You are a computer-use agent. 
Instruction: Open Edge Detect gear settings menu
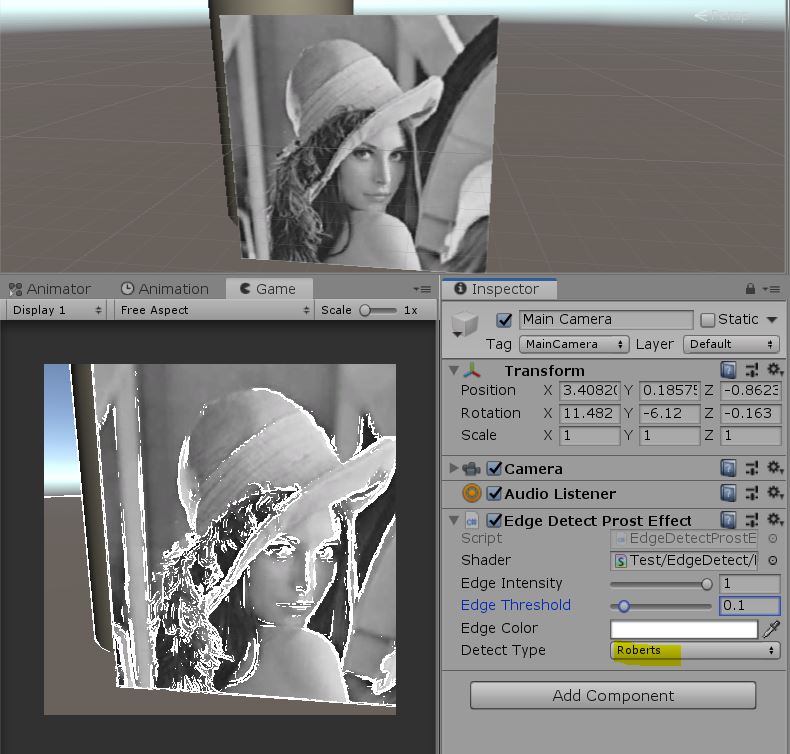(x=774, y=520)
